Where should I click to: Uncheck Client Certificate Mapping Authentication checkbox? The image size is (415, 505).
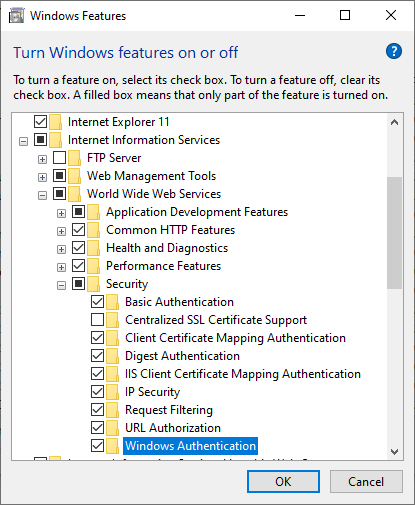pos(97,337)
